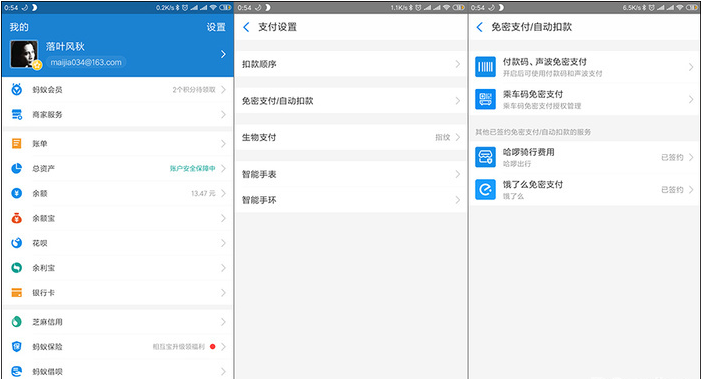Select the 智能手表 menu item

point(259,174)
